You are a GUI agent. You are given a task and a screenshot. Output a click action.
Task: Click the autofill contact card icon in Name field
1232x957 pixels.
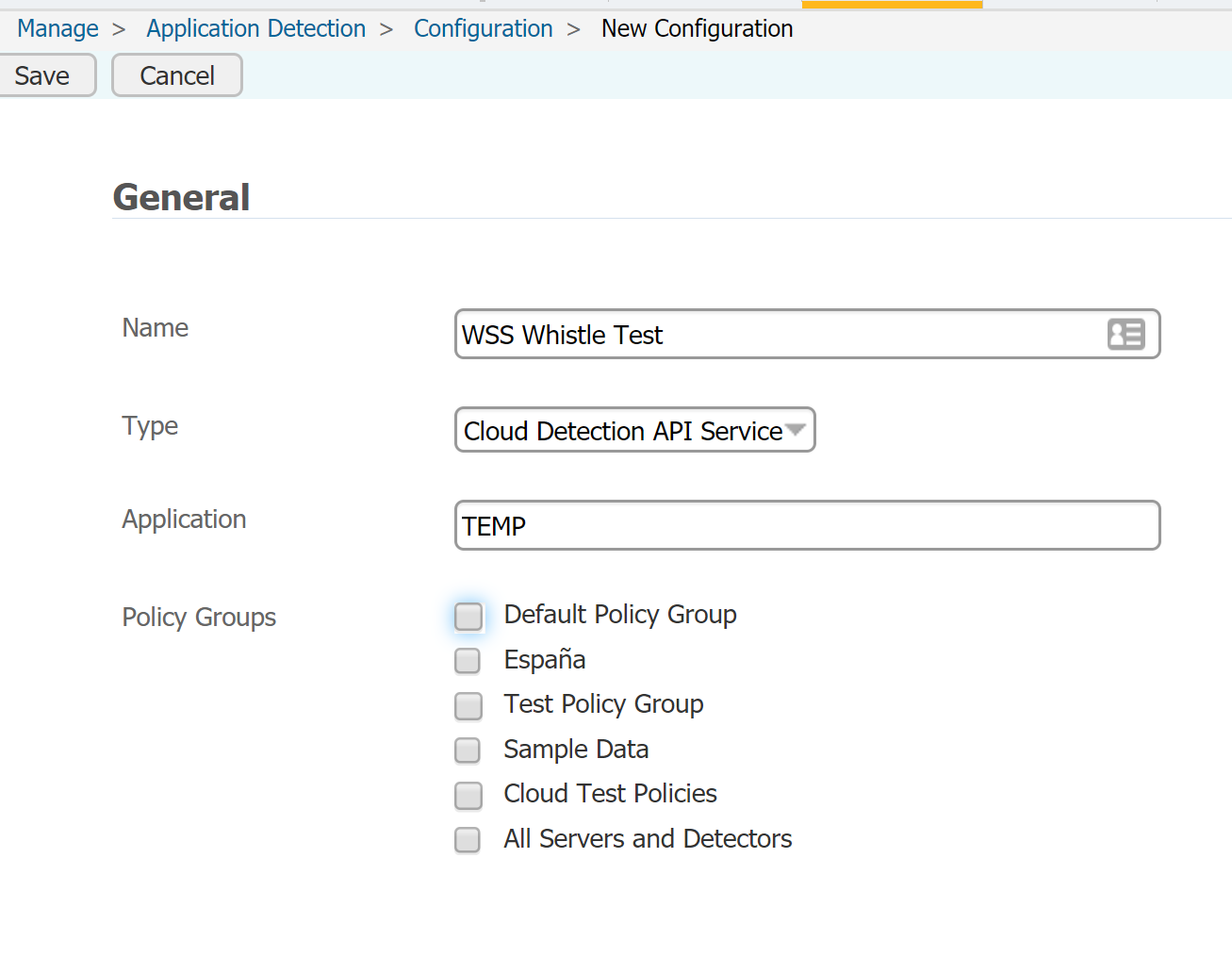pyautogui.click(x=1125, y=334)
